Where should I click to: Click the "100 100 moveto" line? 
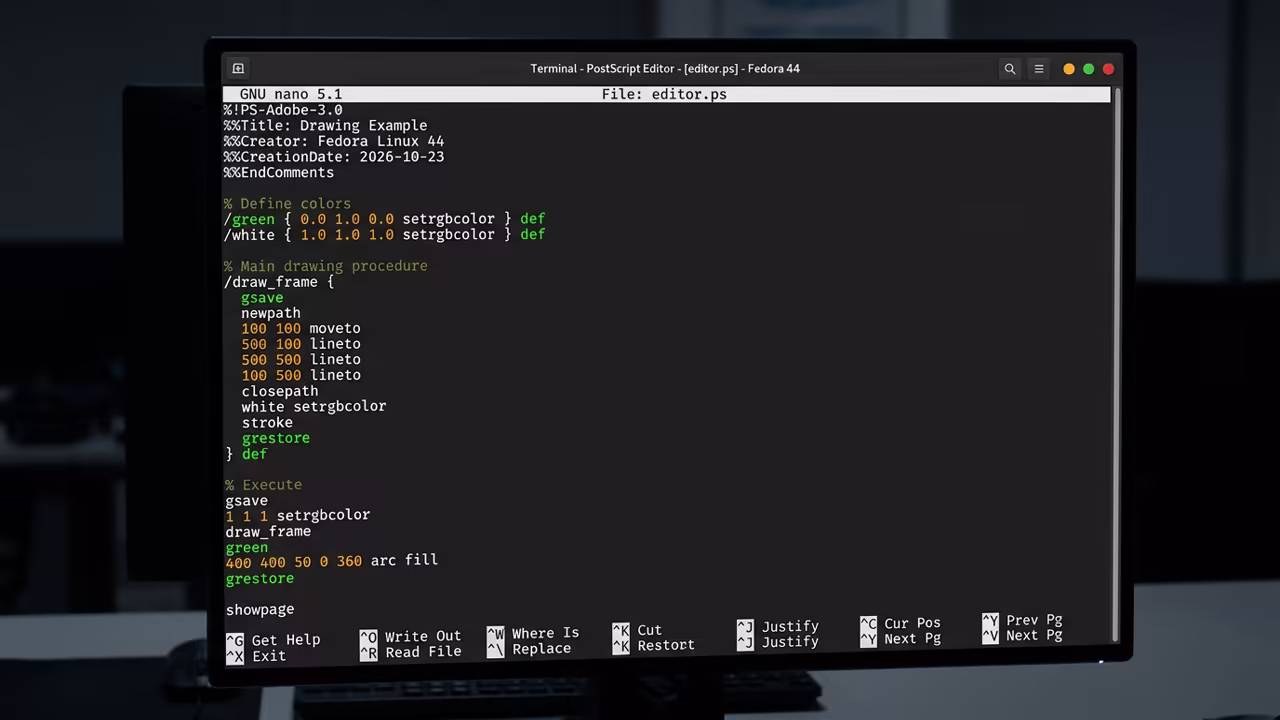pyautogui.click(x=301, y=328)
